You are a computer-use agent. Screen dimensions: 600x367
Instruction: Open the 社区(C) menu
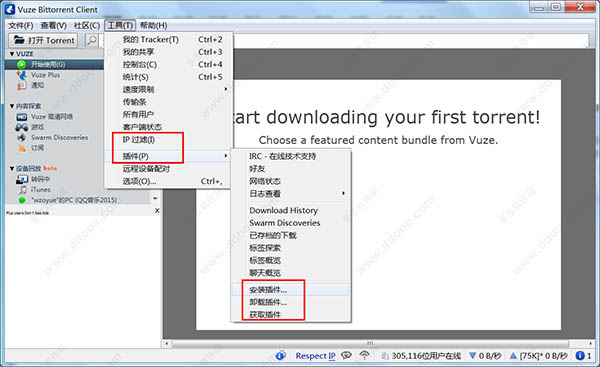(x=87, y=25)
